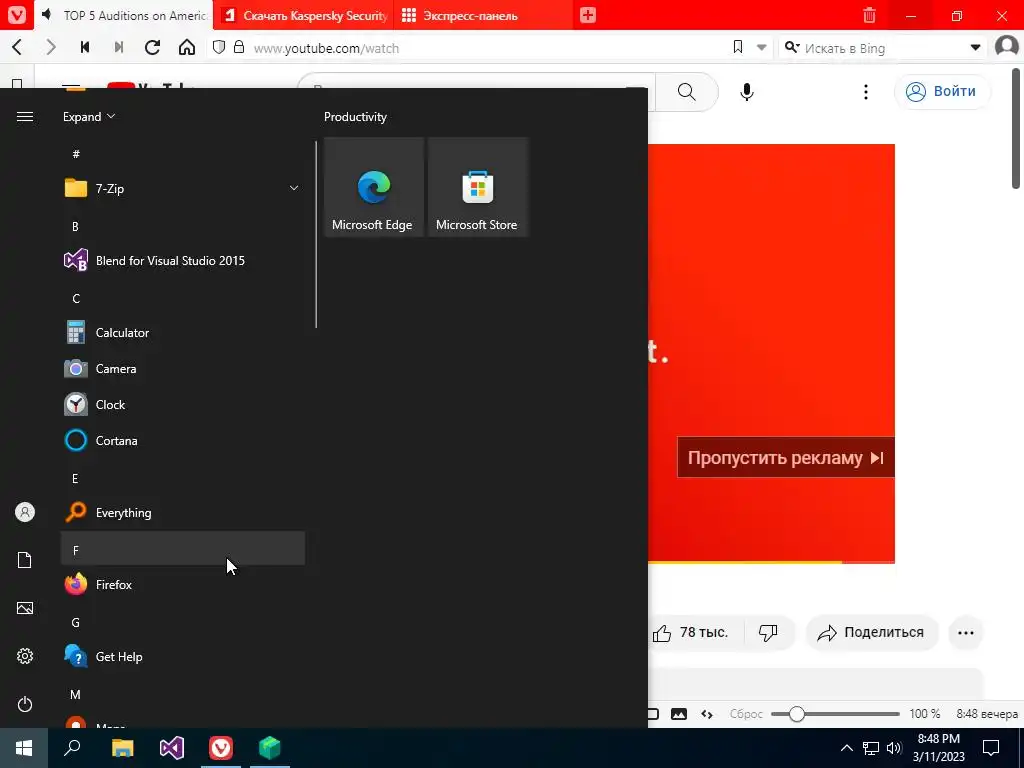Screen dimensions: 1024x768
Task: Launch Calculator from app list
Action: (x=183, y=332)
